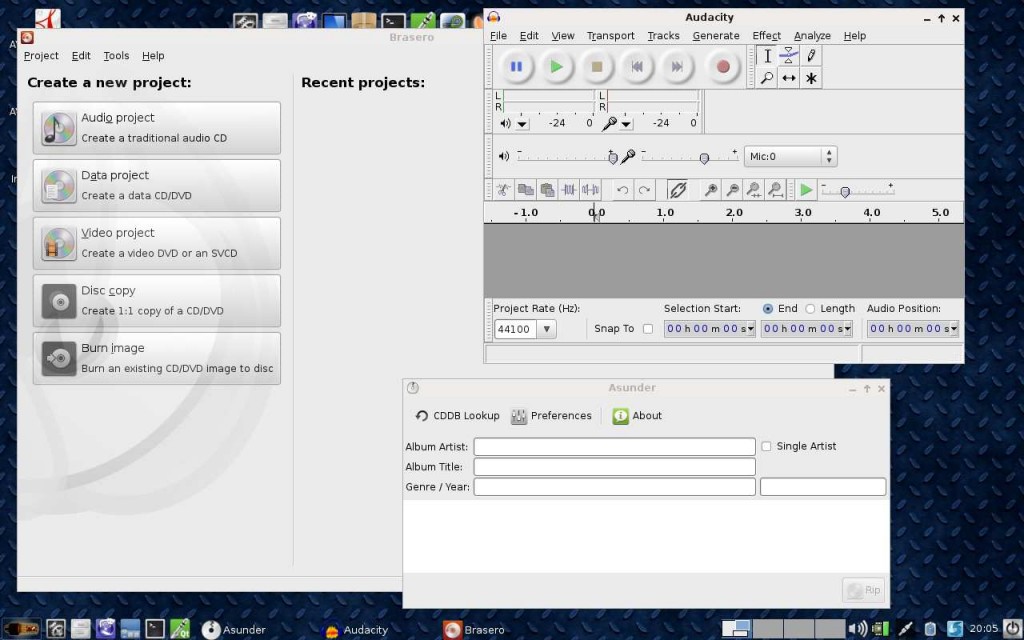Click the Pause button in Audacity

(x=516, y=67)
